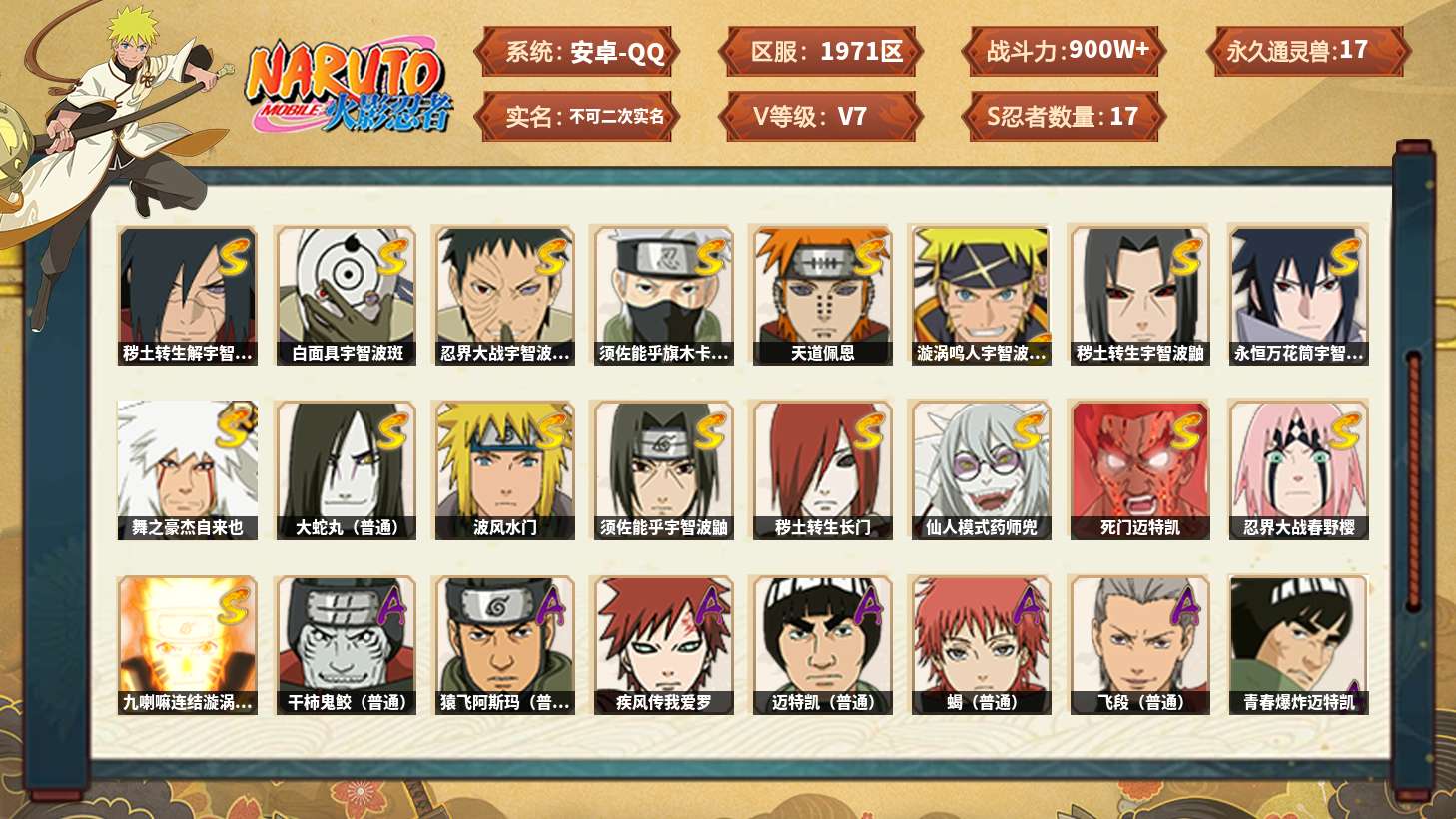Choose the 疾风传我爱罗 A-rank card
1456x819 pixels.
click(663, 645)
